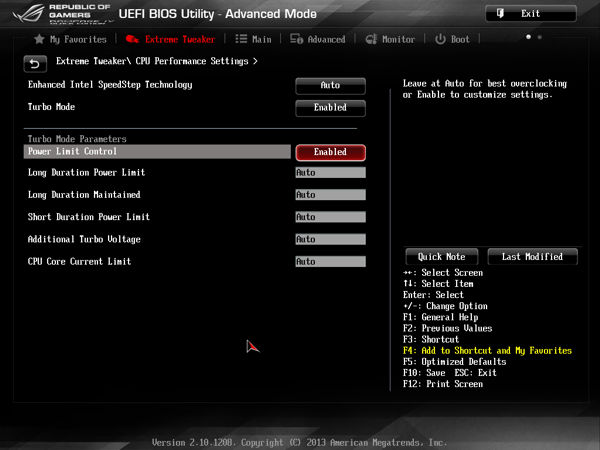Show the Last Modified list
The height and width of the screenshot is (450, 600).
532,256
